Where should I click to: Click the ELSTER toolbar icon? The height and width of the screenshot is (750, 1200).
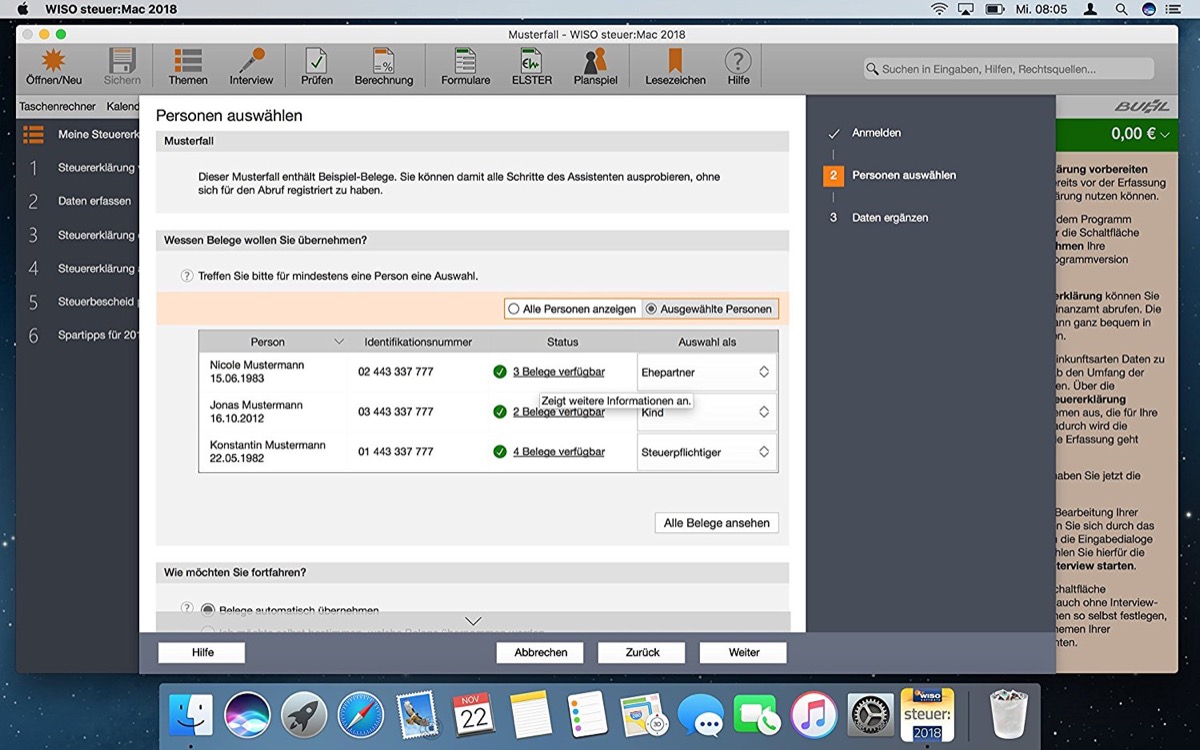pos(531,62)
